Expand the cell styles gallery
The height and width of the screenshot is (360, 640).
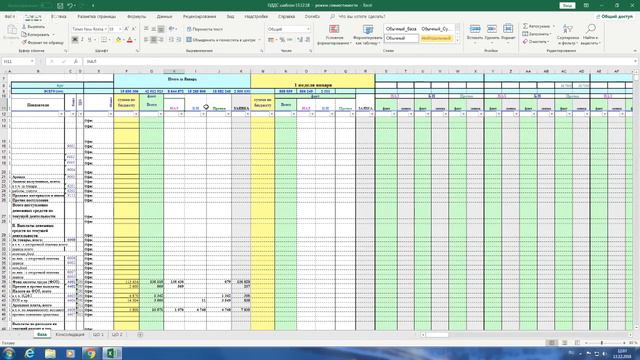pos(457,40)
